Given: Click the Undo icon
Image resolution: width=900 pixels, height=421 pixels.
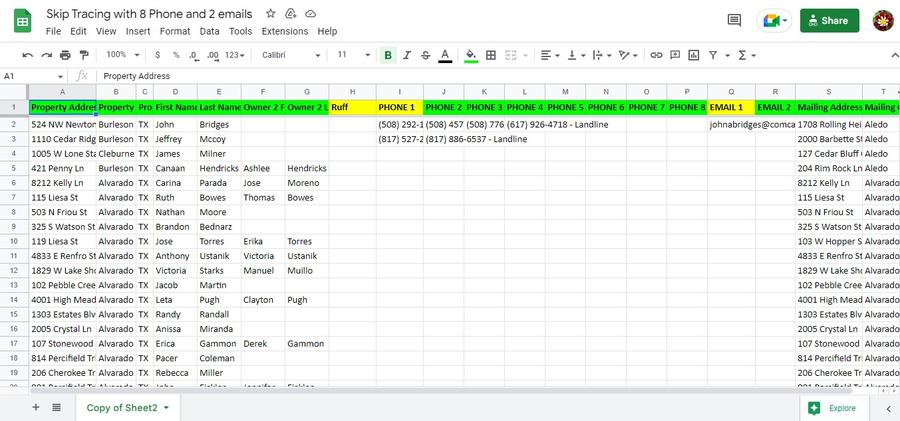Looking at the screenshot, I should pos(27,55).
